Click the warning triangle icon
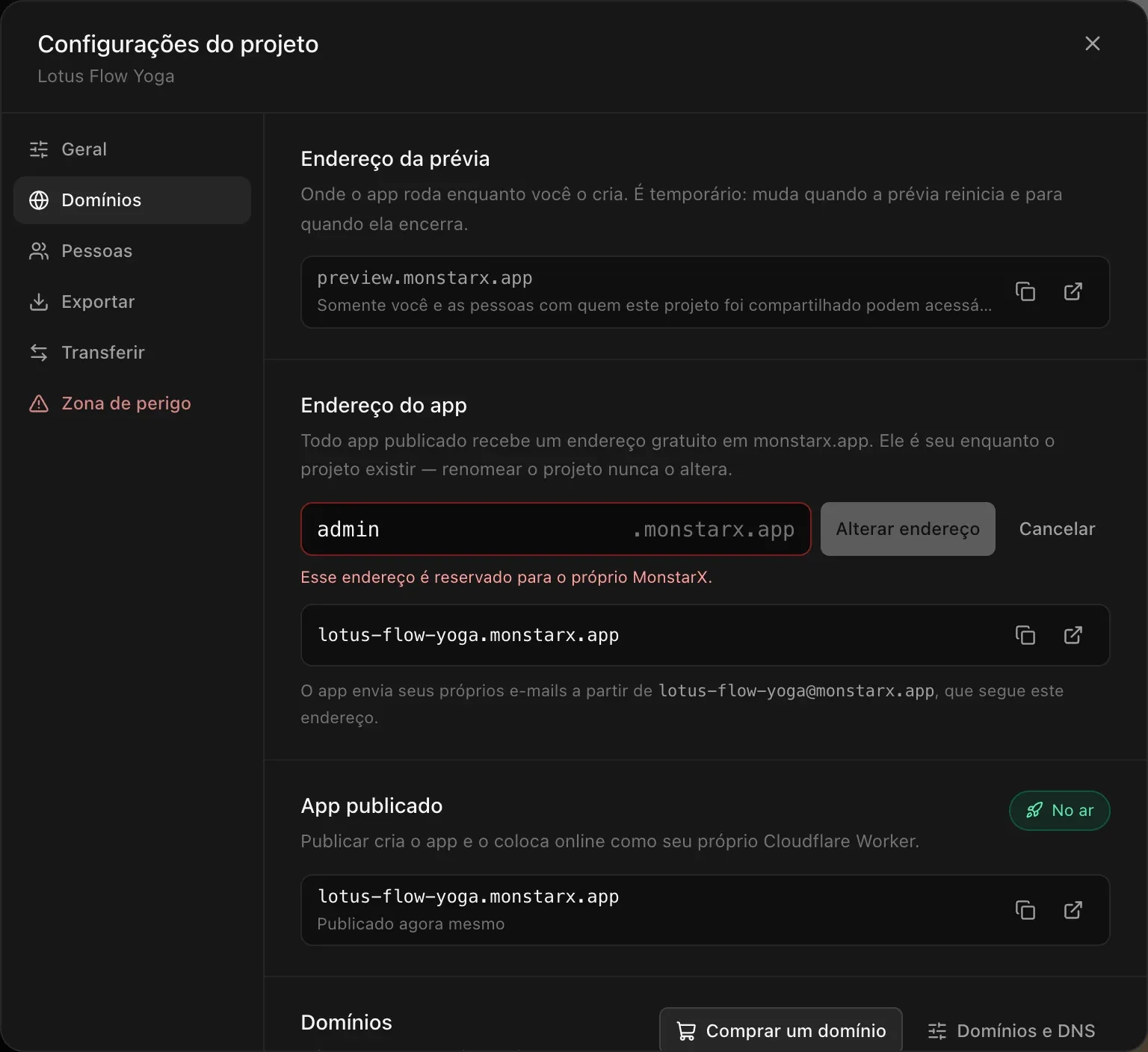Viewport: 1148px width, 1052px height. click(39, 403)
